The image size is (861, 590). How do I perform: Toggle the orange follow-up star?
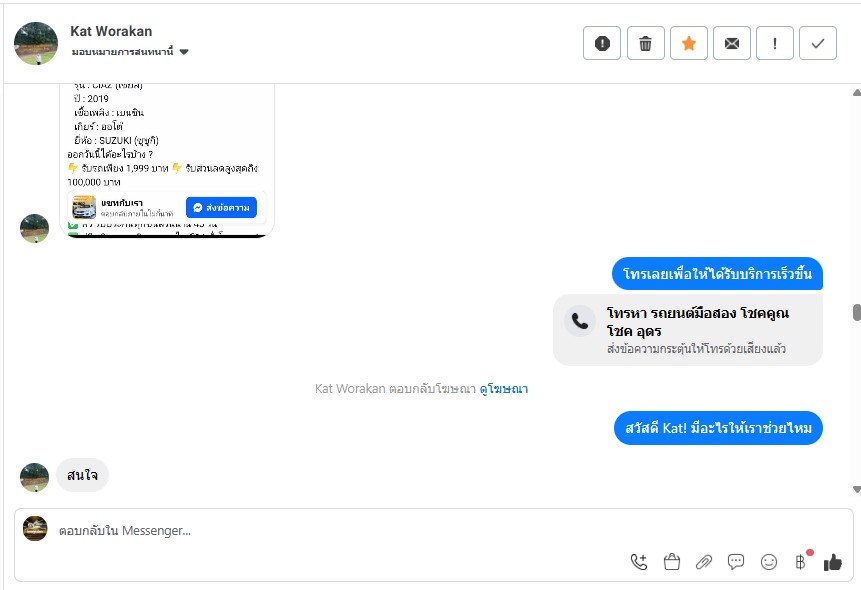click(689, 43)
